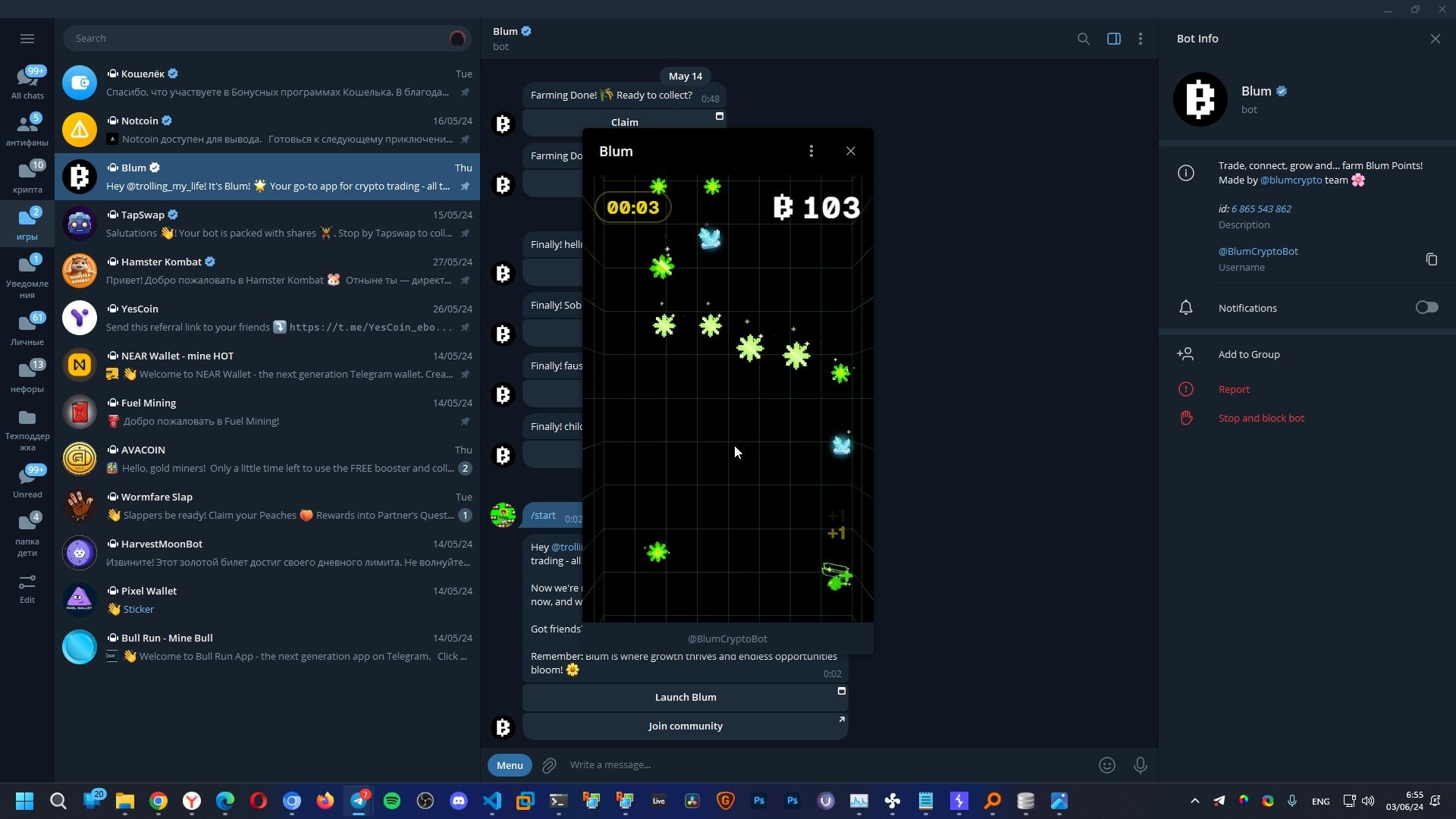Open the taskbar search icon
1456x819 pixels.
[x=58, y=802]
